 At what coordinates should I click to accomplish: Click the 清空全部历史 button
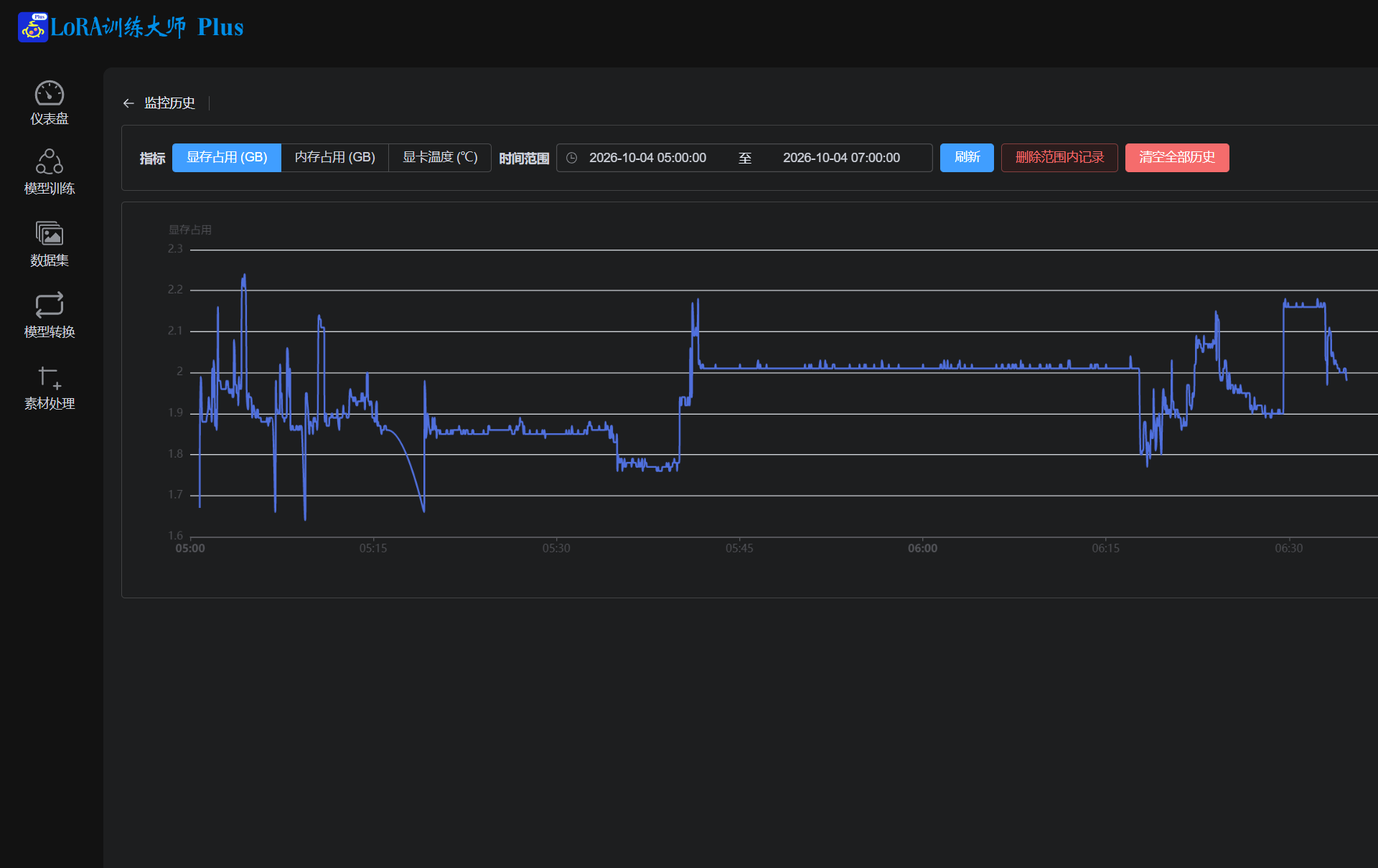[1177, 157]
